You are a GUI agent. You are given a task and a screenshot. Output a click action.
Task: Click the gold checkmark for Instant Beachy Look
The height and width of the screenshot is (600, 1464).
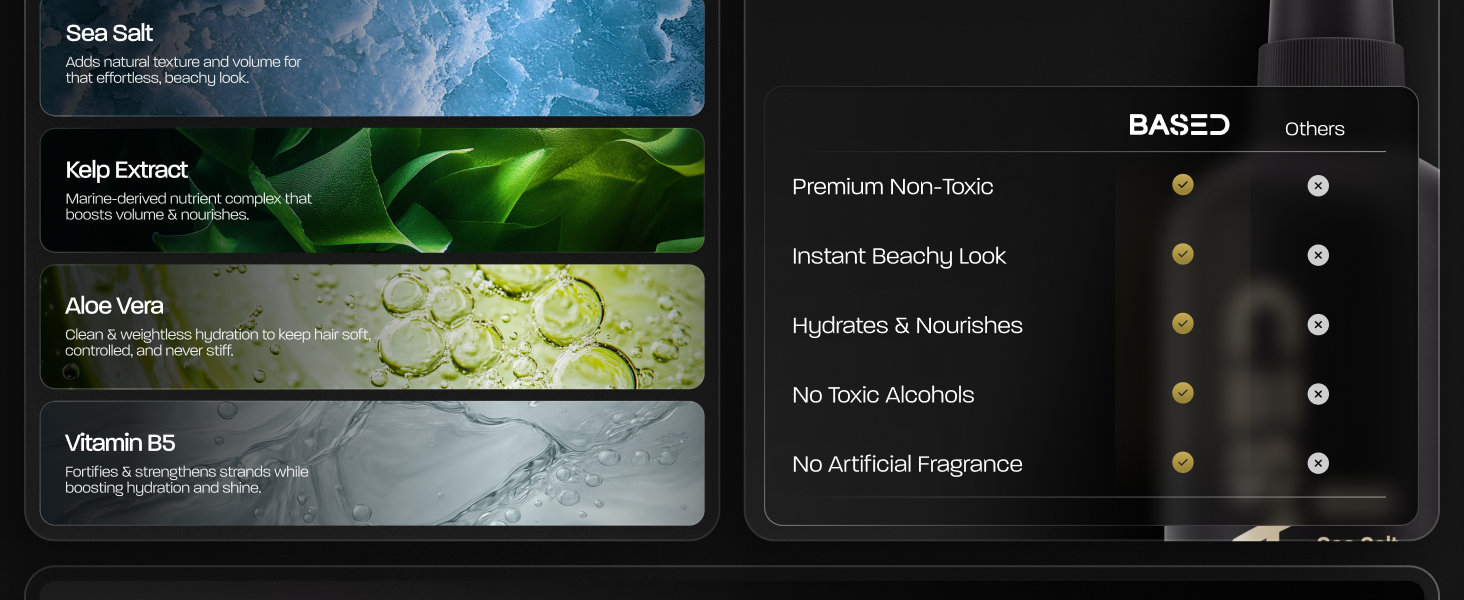click(x=1183, y=254)
